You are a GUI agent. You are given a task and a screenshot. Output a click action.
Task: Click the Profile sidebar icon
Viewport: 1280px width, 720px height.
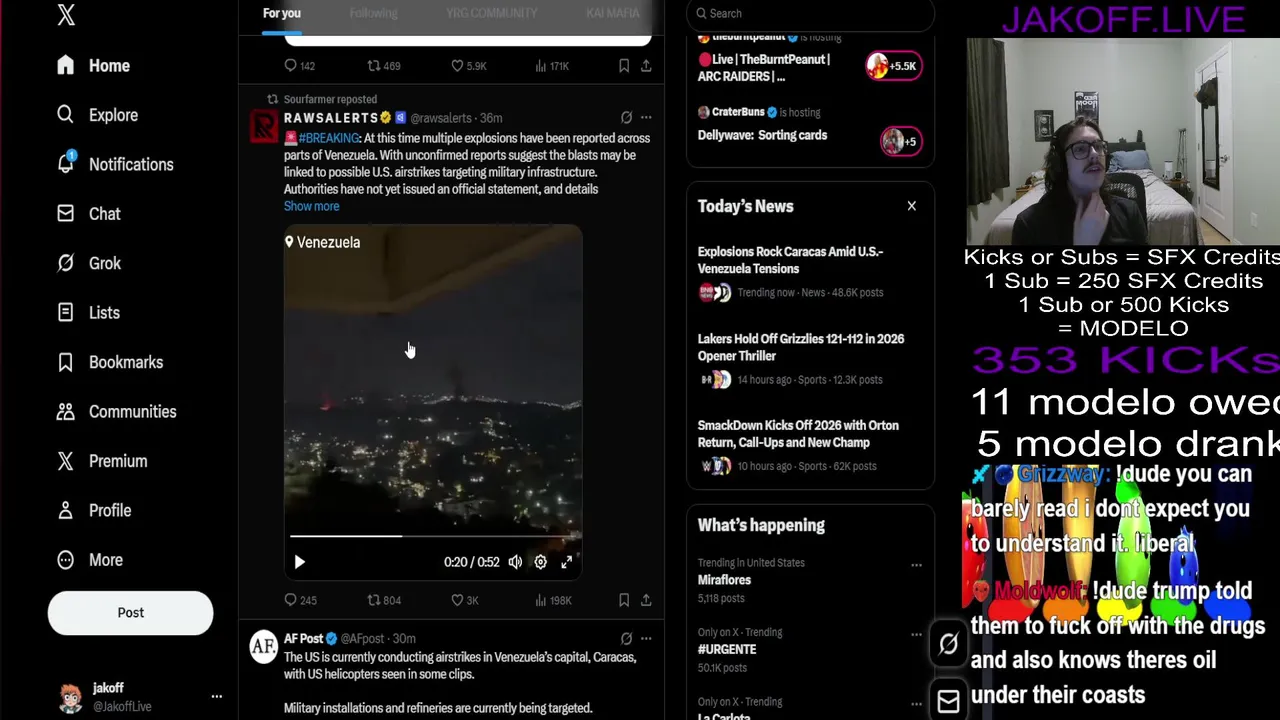pos(65,510)
